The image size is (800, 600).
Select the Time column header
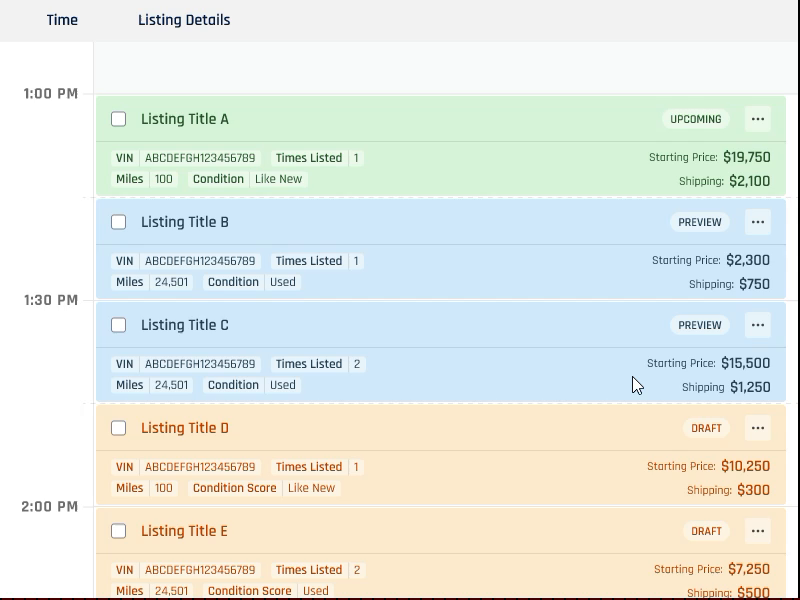(62, 20)
